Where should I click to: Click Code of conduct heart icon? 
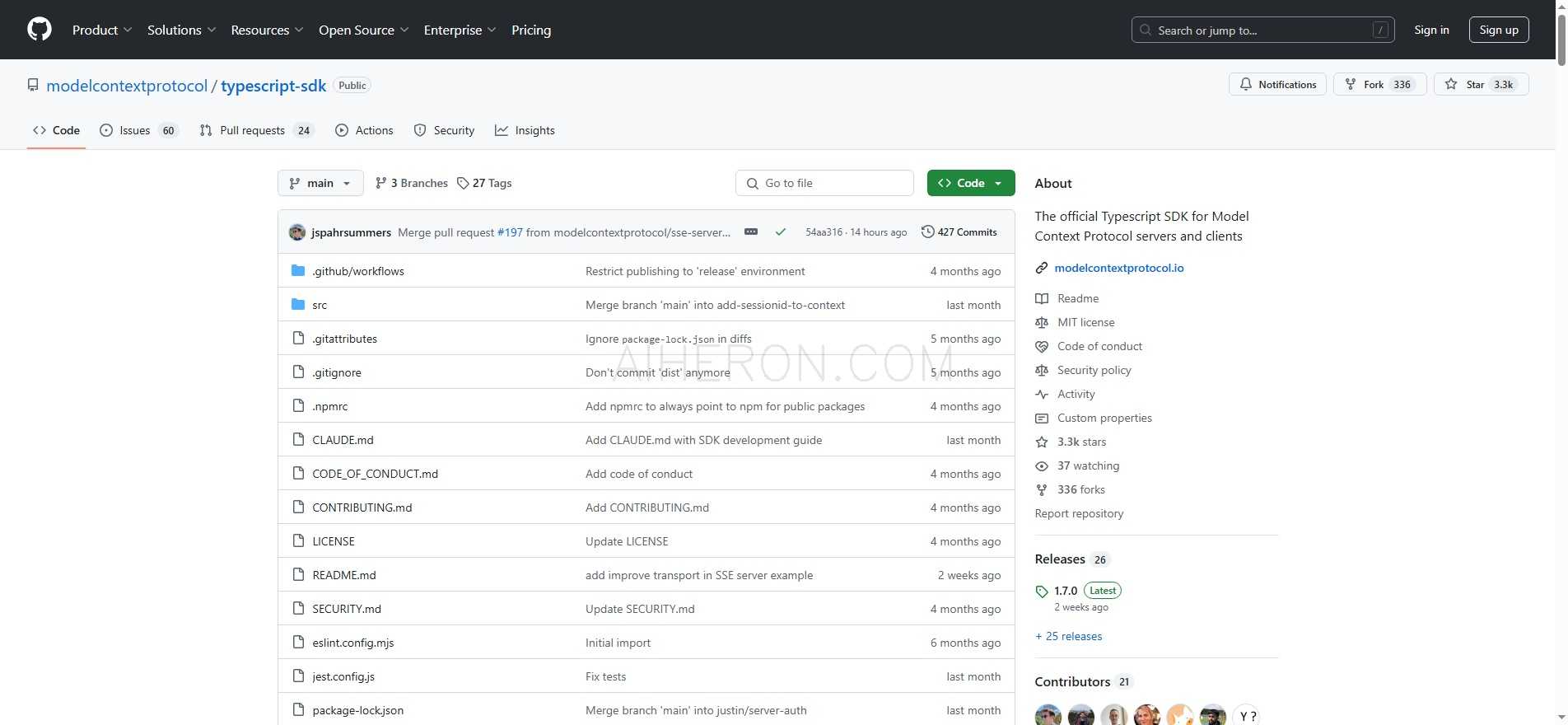click(x=1042, y=346)
